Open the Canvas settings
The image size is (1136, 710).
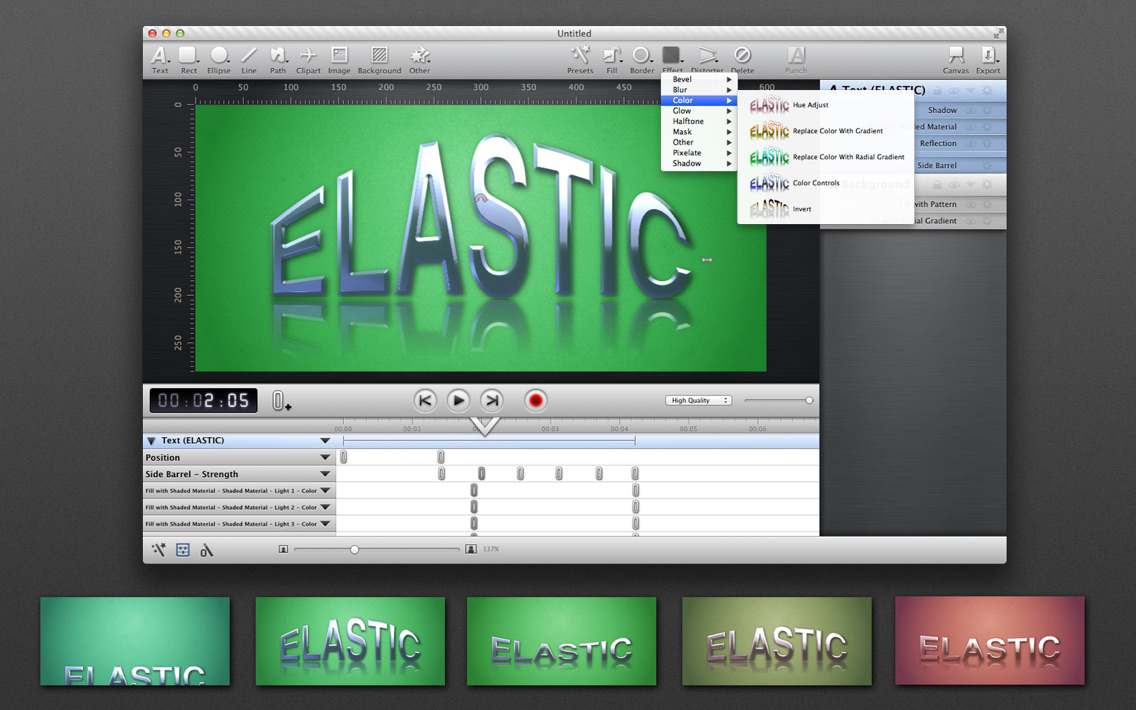click(x=956, y=59)
